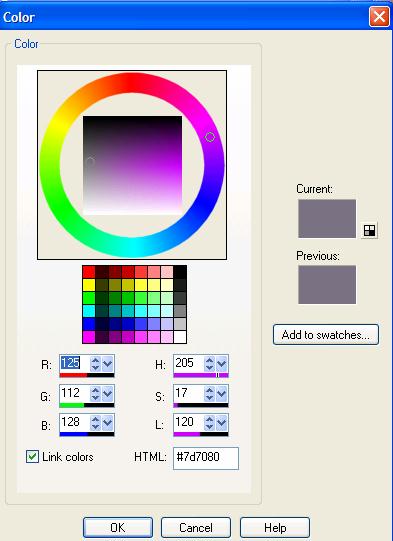Image resolution: width=393 pixels, height=541 pixels.
Task: Click the Add to swatches button
Action: pos(326,335)
